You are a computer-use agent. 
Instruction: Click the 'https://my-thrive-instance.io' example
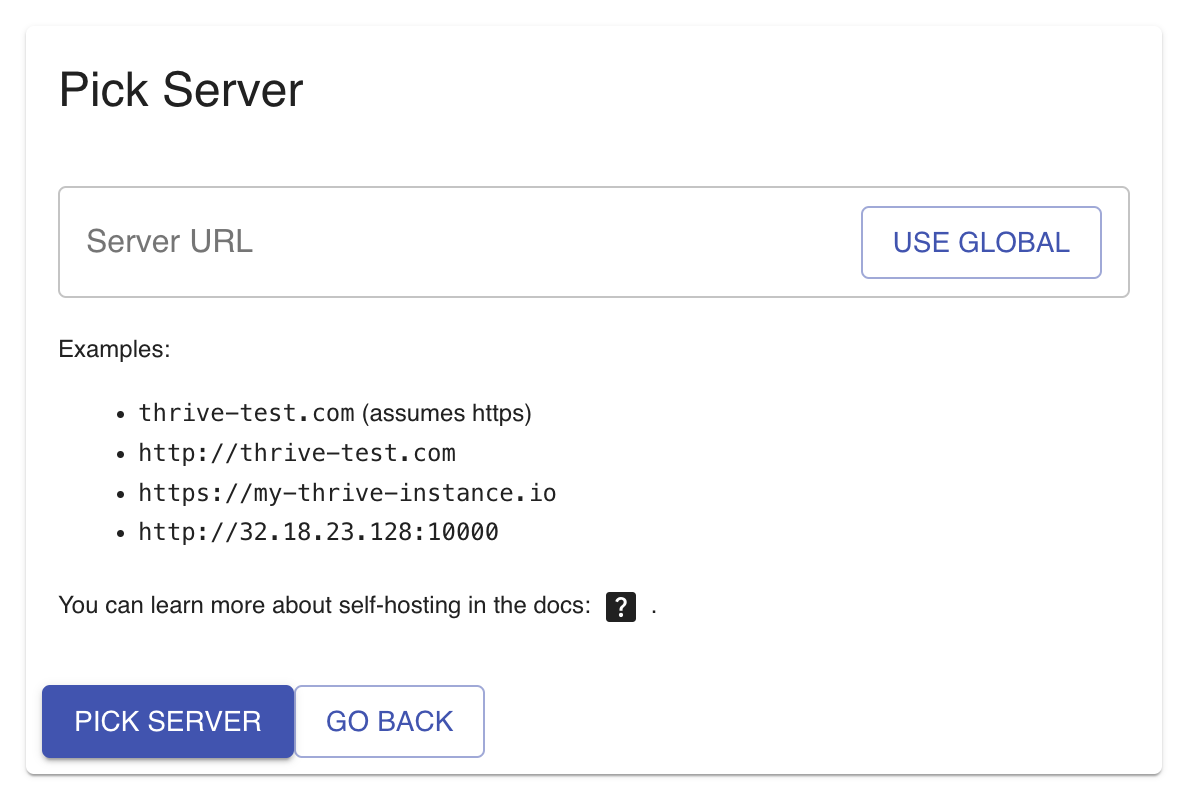click(x=347, y=492)
